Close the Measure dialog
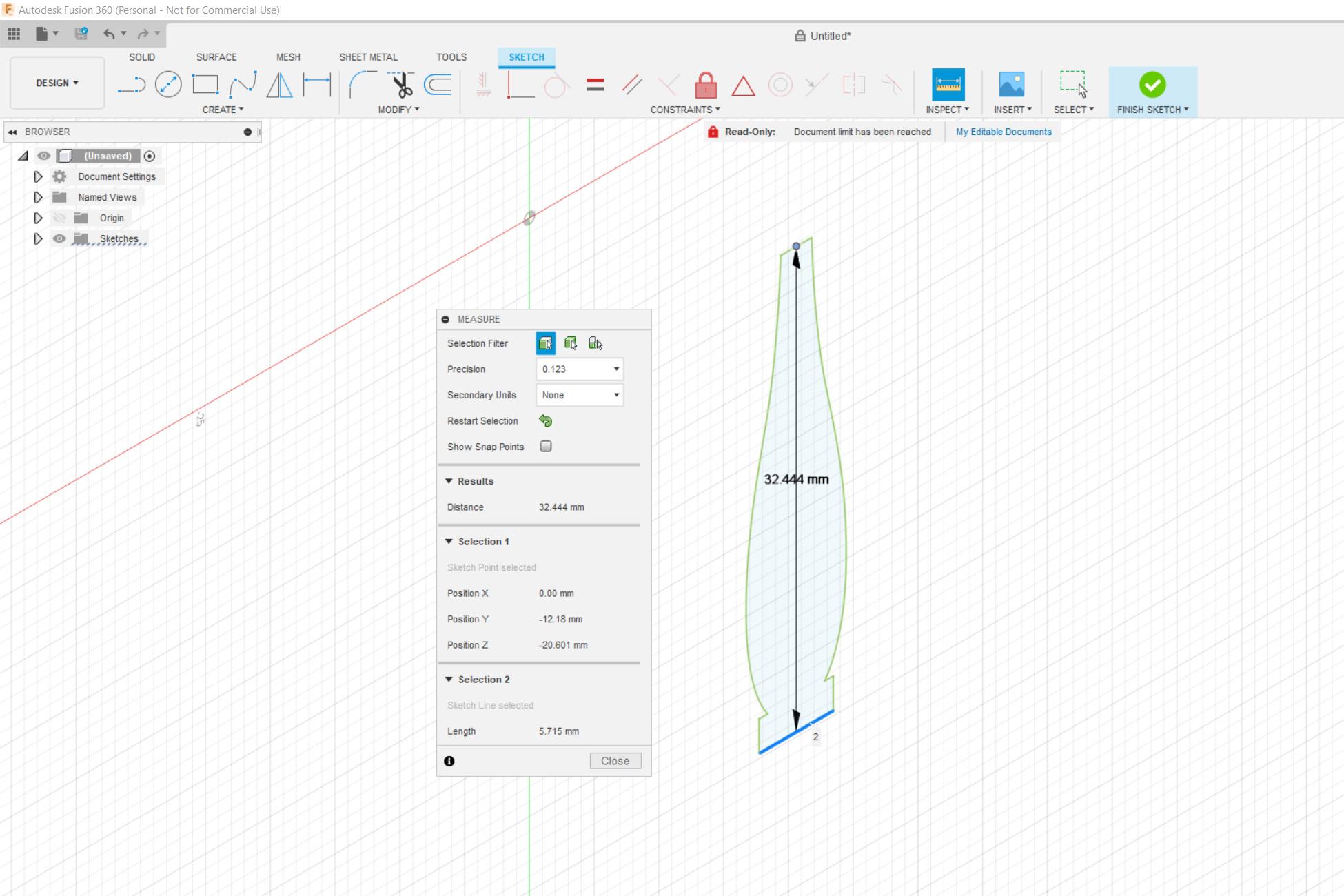This screenshot has height=896, width=1344. tap(615, 761)
